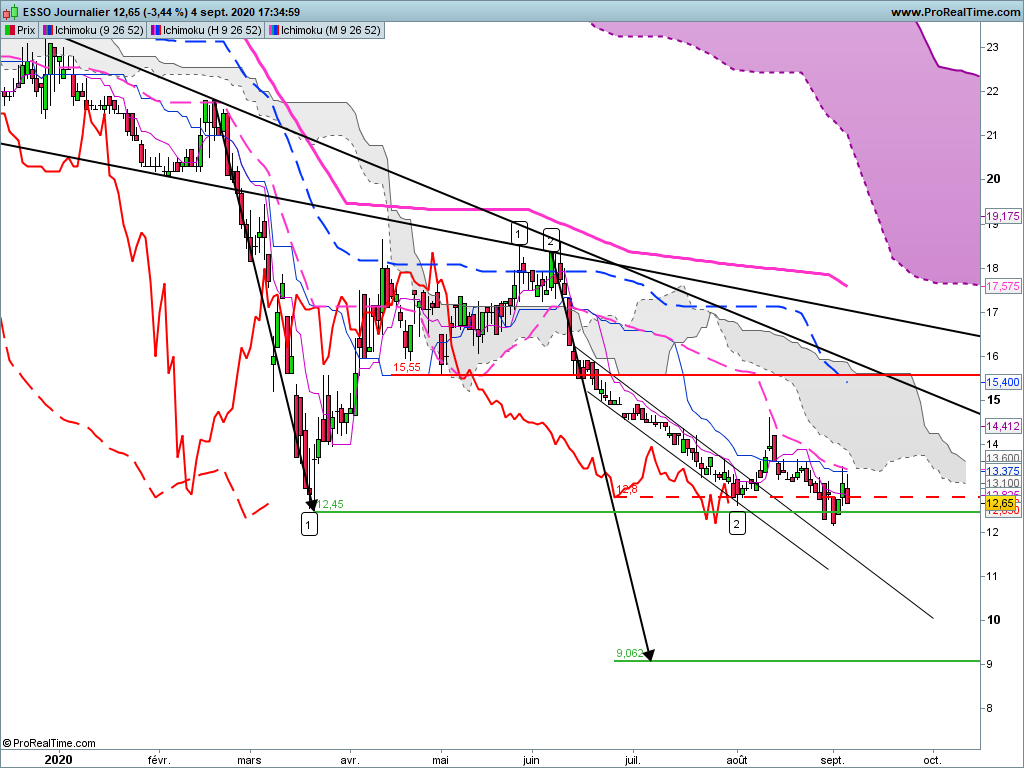Select the 13,600 price label on axis

[x=1002, y=458]
